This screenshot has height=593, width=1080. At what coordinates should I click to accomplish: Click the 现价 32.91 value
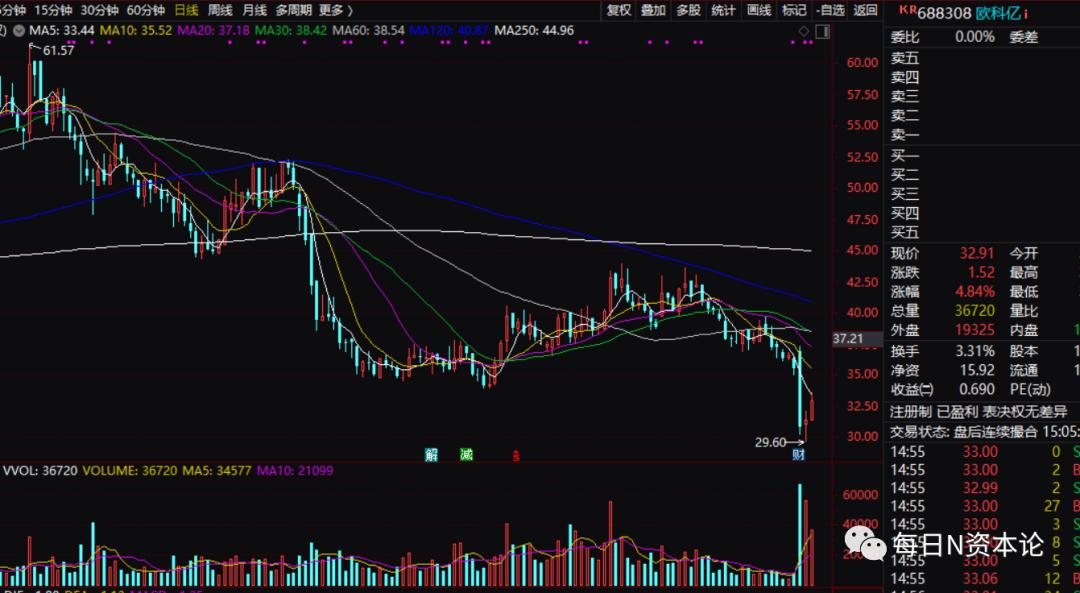click(x=977, y=253)
